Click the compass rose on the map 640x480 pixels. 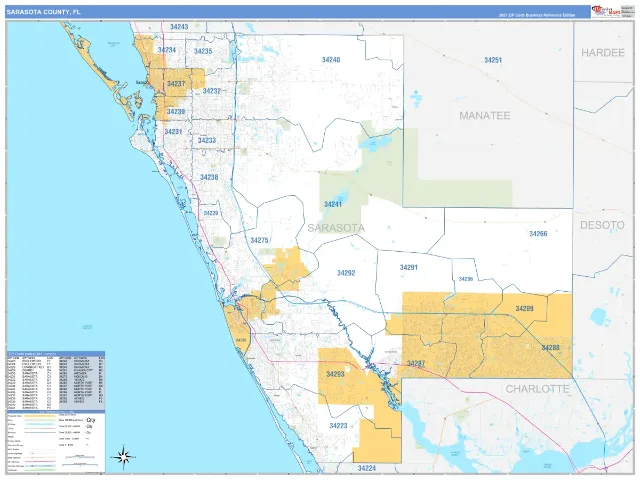coord(124,456)
